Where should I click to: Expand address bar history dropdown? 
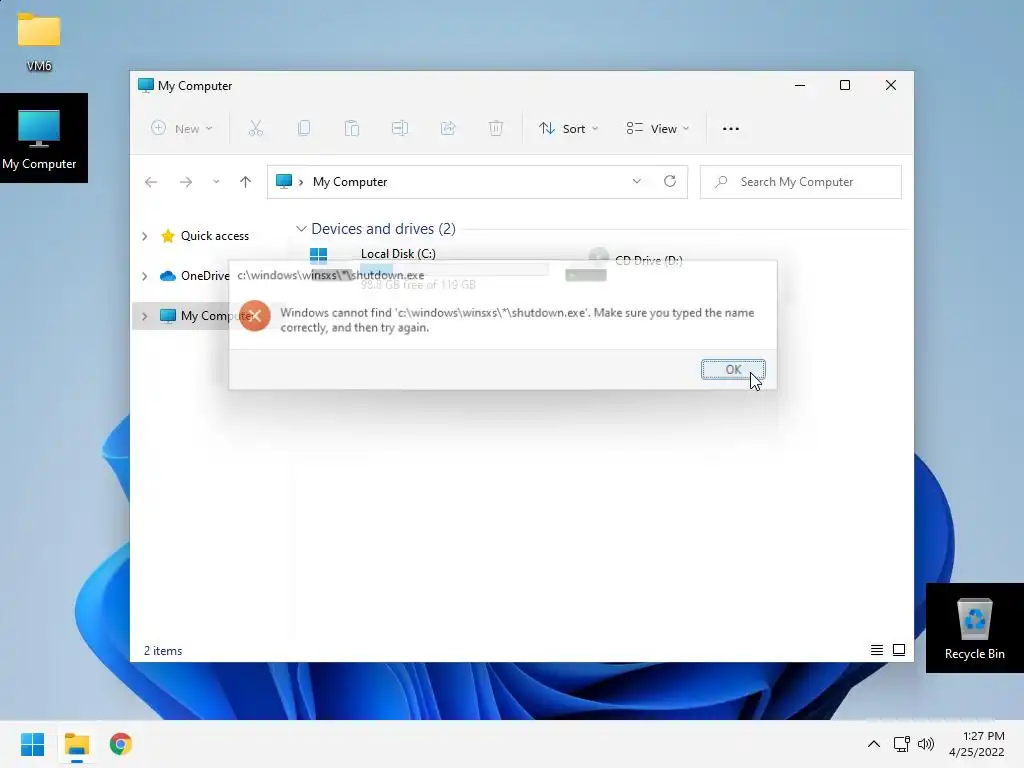tap(637, 182)
